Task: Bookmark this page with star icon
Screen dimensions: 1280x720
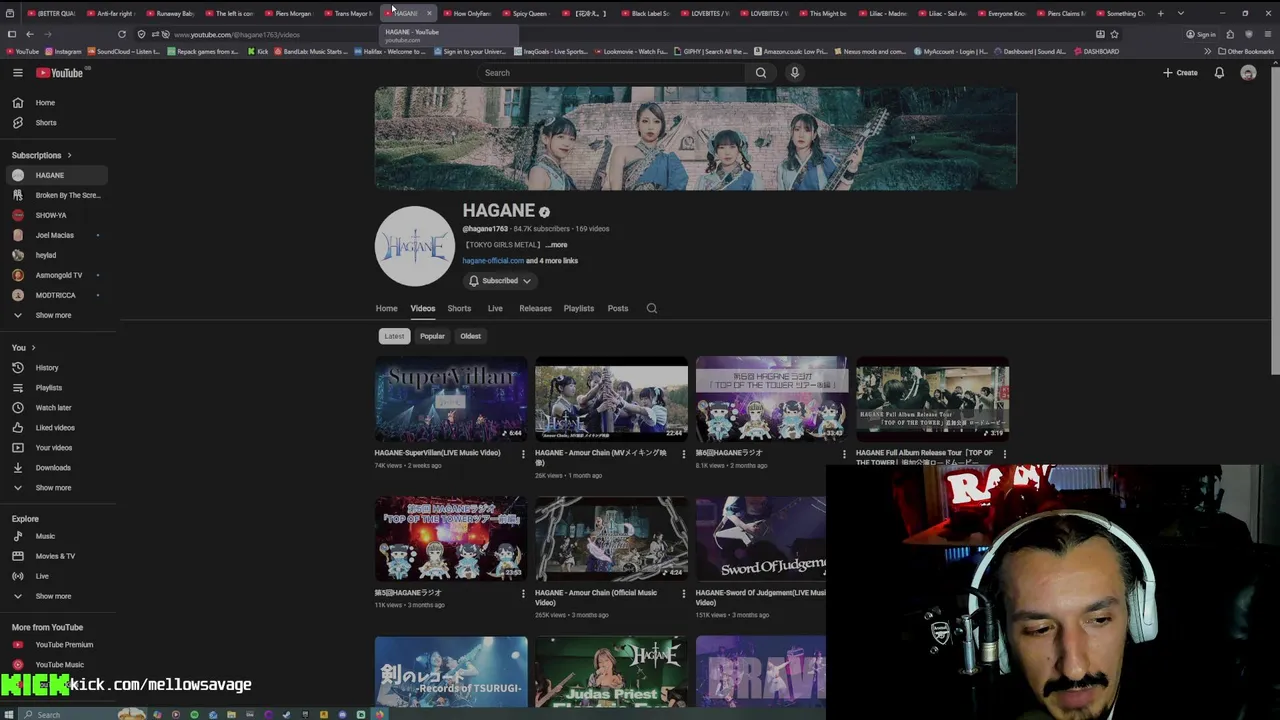Action: [1114, 34]
